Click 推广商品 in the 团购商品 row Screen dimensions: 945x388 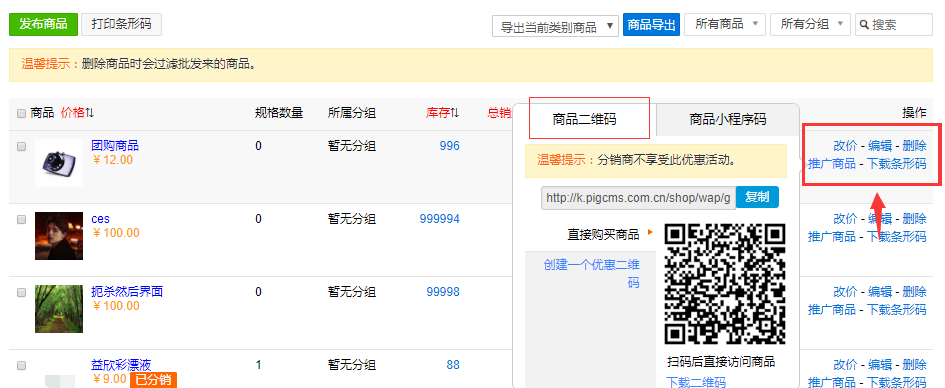832,163
